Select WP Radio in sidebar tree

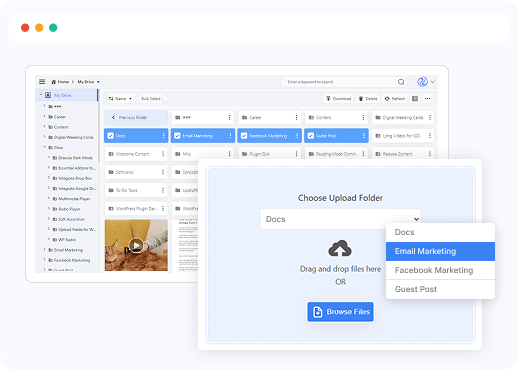pos(67,240)
